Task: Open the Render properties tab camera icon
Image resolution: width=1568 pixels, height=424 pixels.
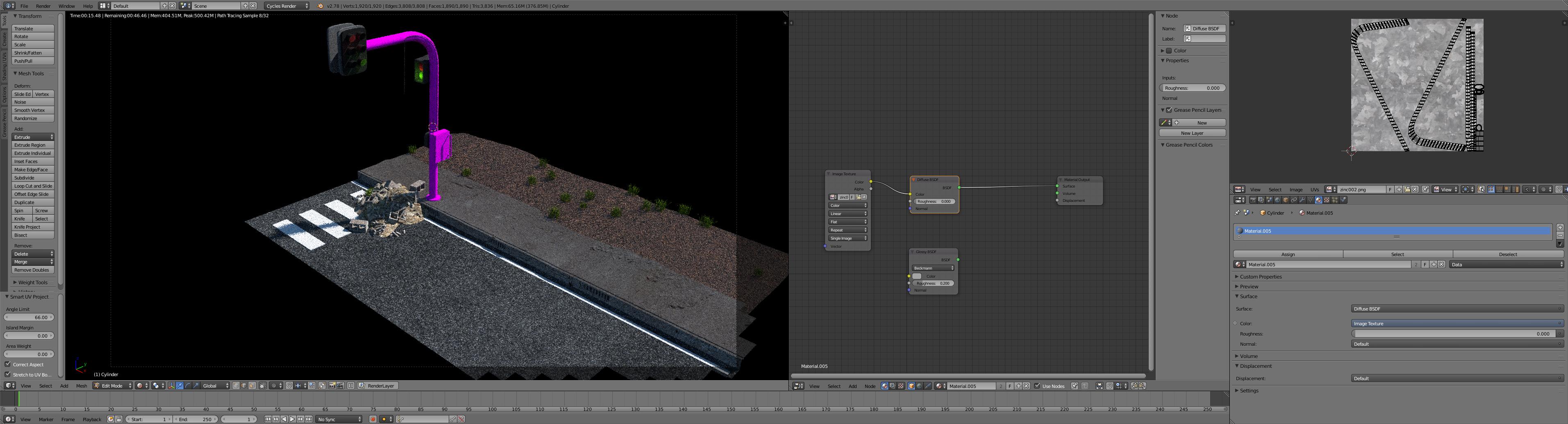Action: click(1253, 200)
